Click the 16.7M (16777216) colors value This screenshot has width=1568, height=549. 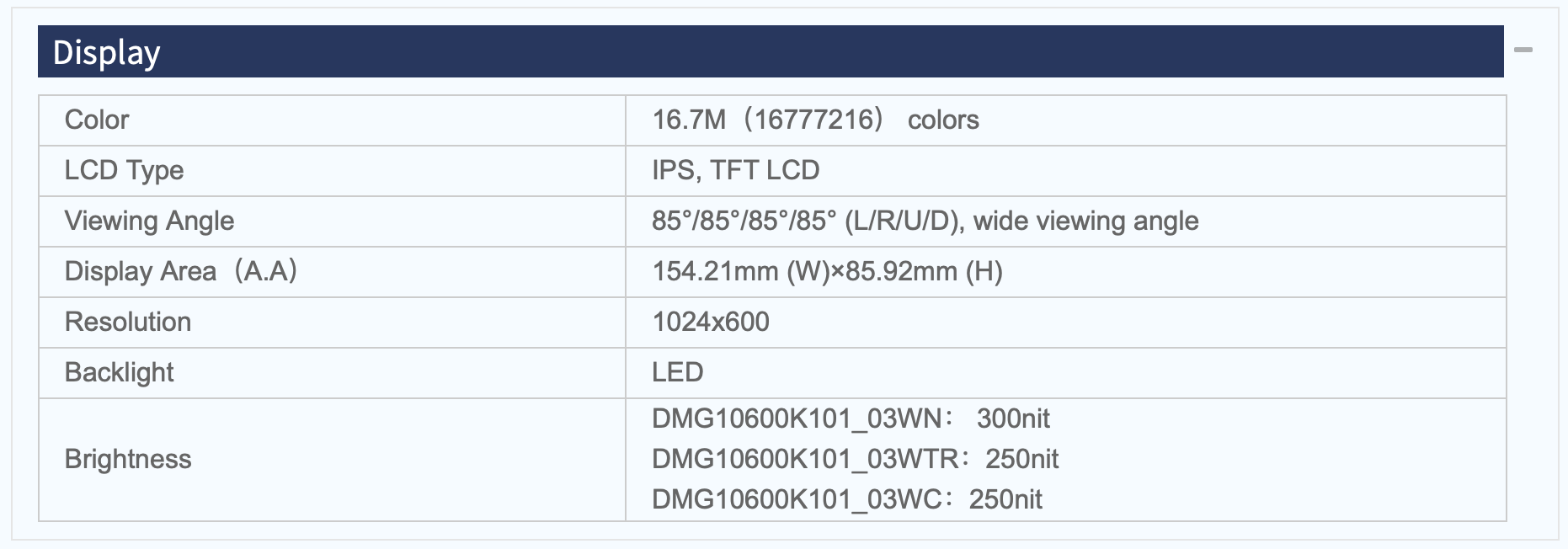(x=815, y=120)
